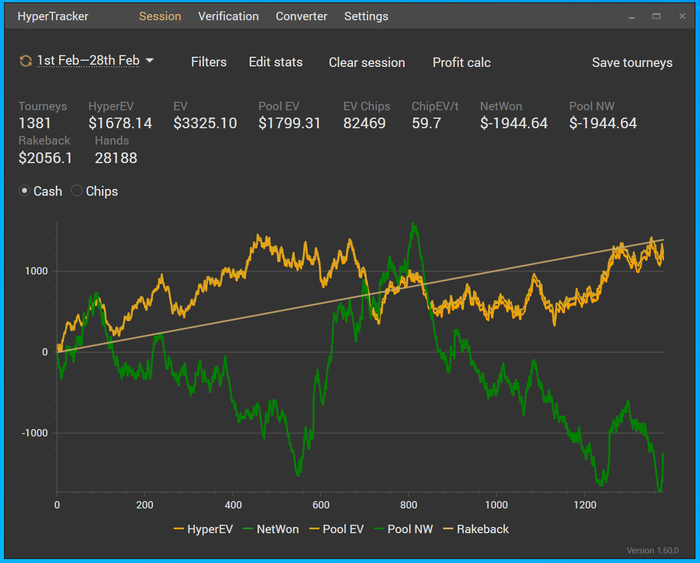The width and height of the screenshot is (700, 563).
Task: Toggle Pool NW series in chart legend
Action: 403,529
